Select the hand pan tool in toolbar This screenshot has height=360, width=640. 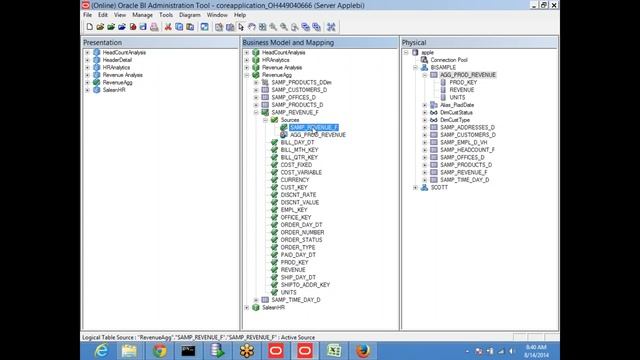coord(252,27)
